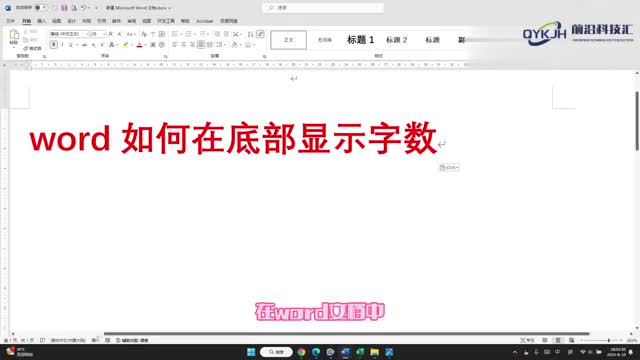Toggle Underline formatting
640x360 pixels.
(x=71, y=45)
